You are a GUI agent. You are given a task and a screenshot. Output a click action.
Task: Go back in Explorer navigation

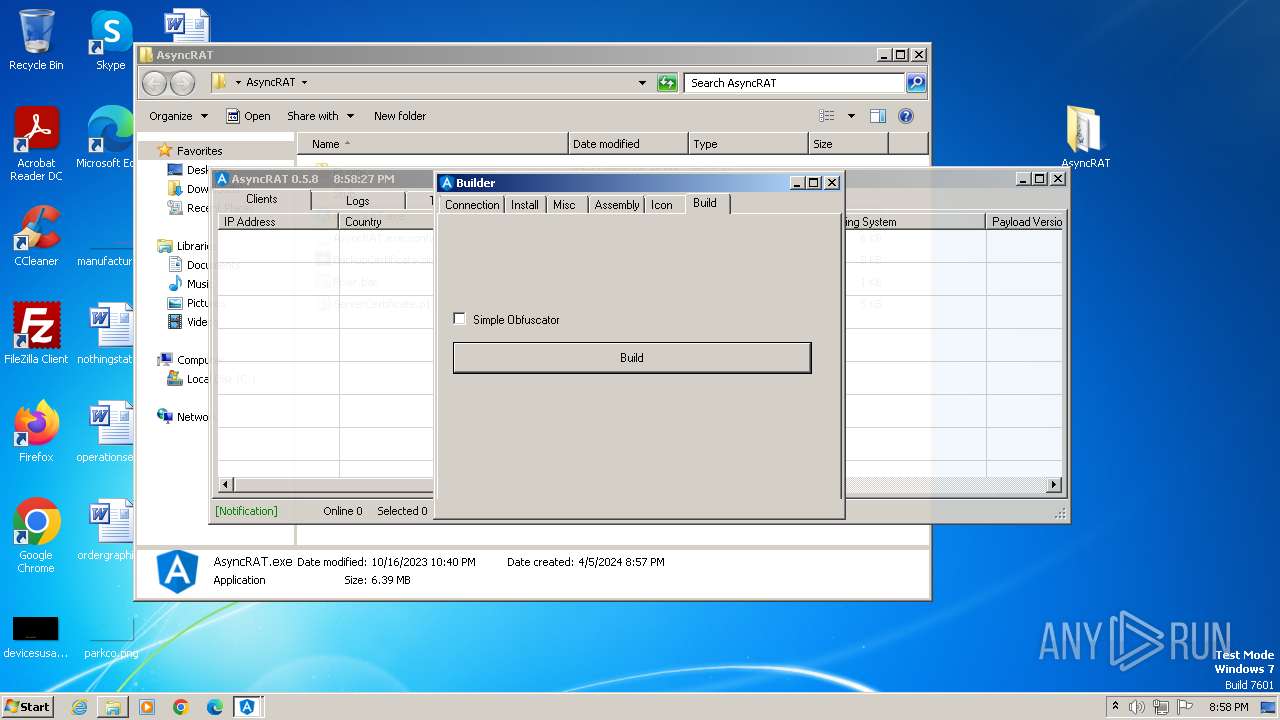coord(155,83)
